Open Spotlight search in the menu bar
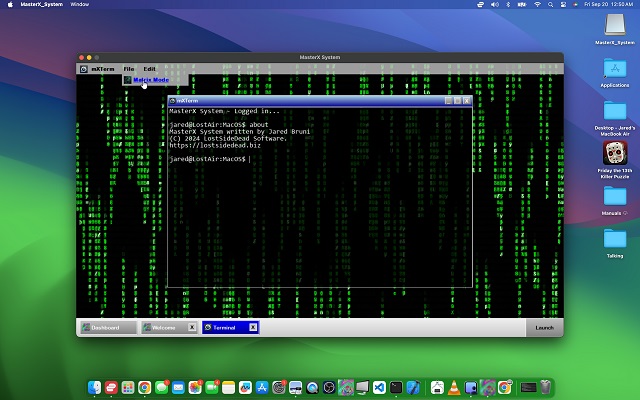This screenshot has width=640, height=400. pyautogui.click(x=551, y=4)
